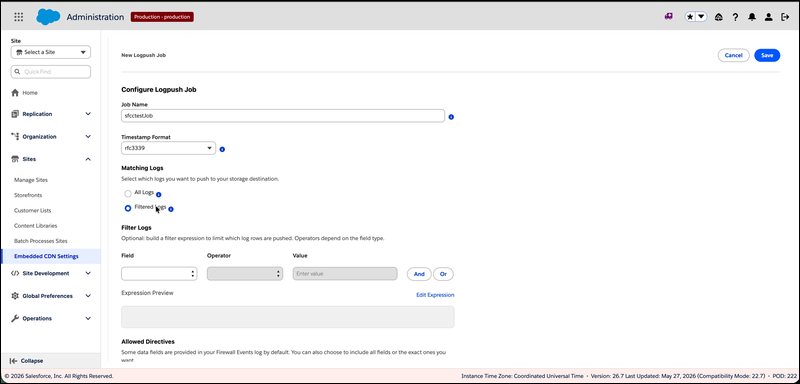Open the help question mark icon

click(735, 17)
